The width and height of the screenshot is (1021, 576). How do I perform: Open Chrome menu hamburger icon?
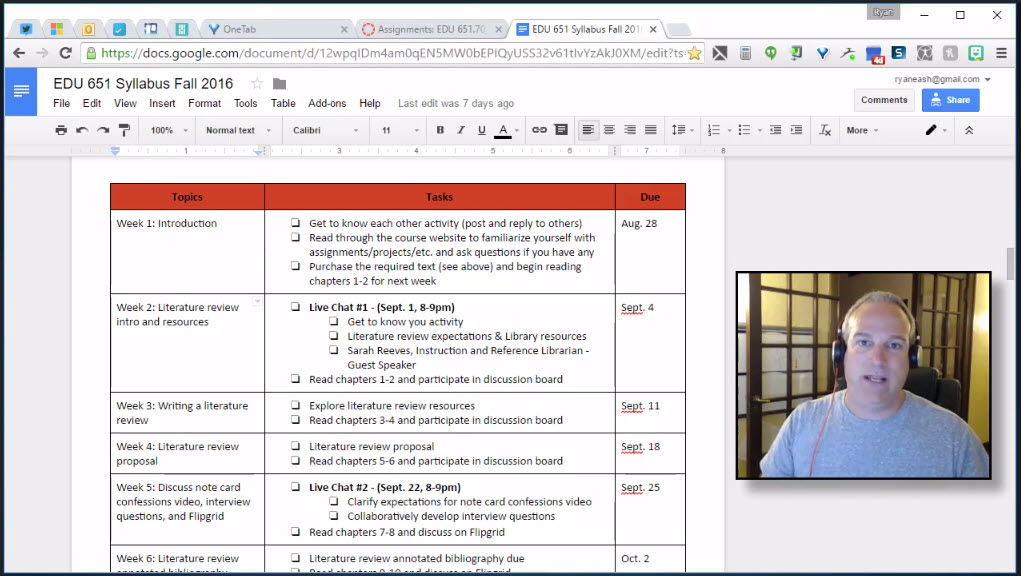tap(1001, 53)
